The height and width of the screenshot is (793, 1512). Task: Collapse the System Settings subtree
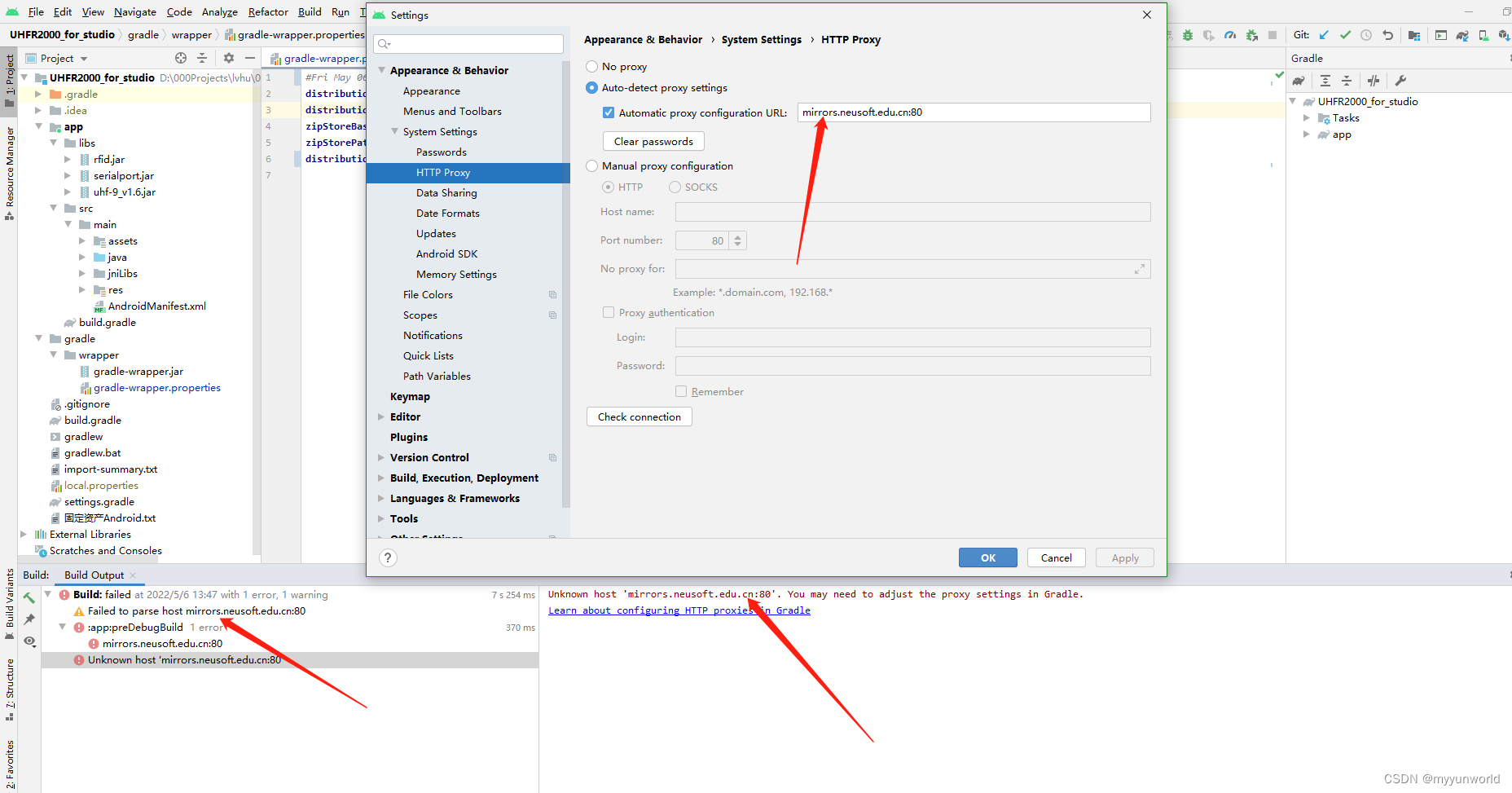pos(394,131)
